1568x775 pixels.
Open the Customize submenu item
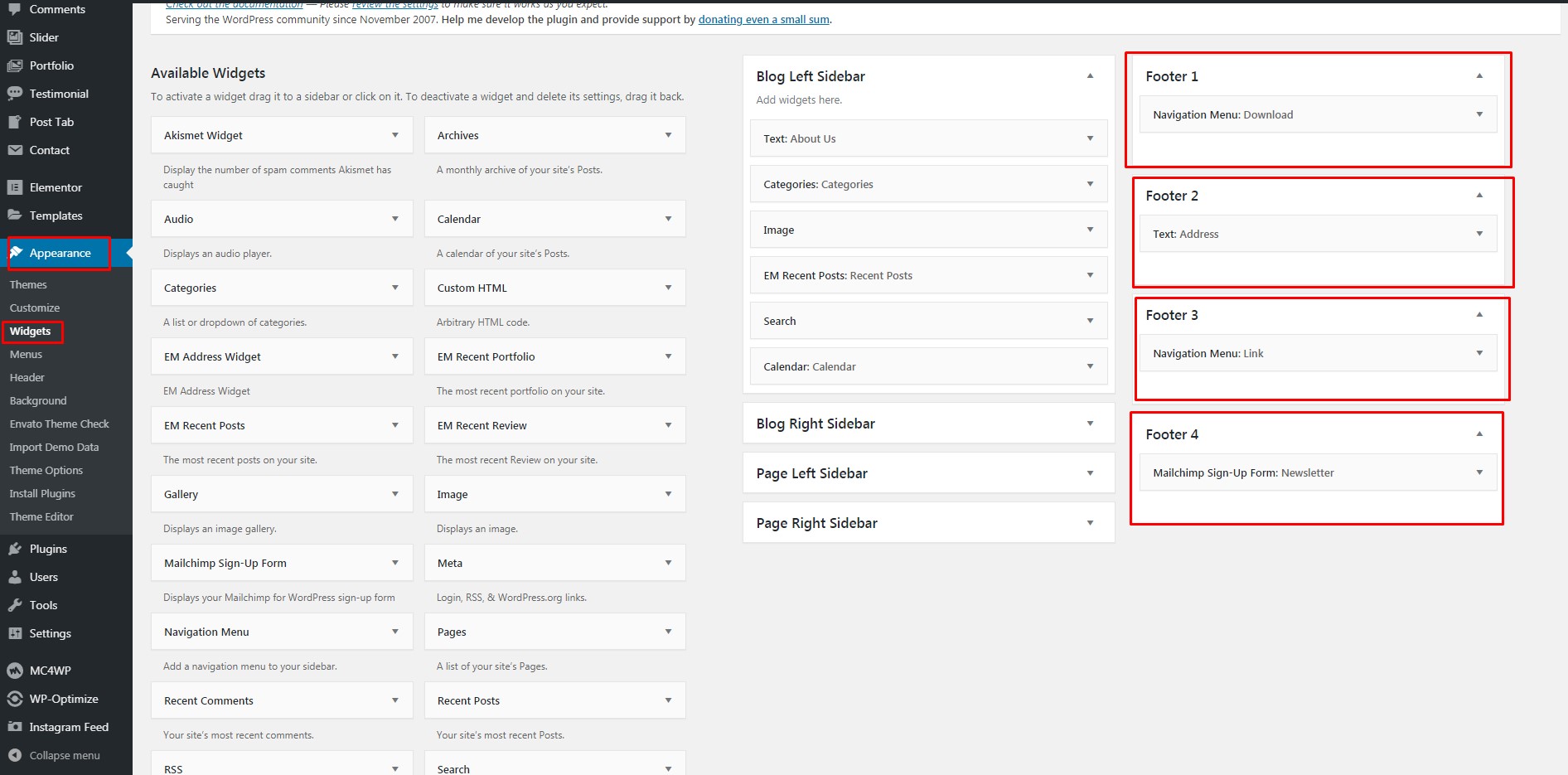(35, 308)
